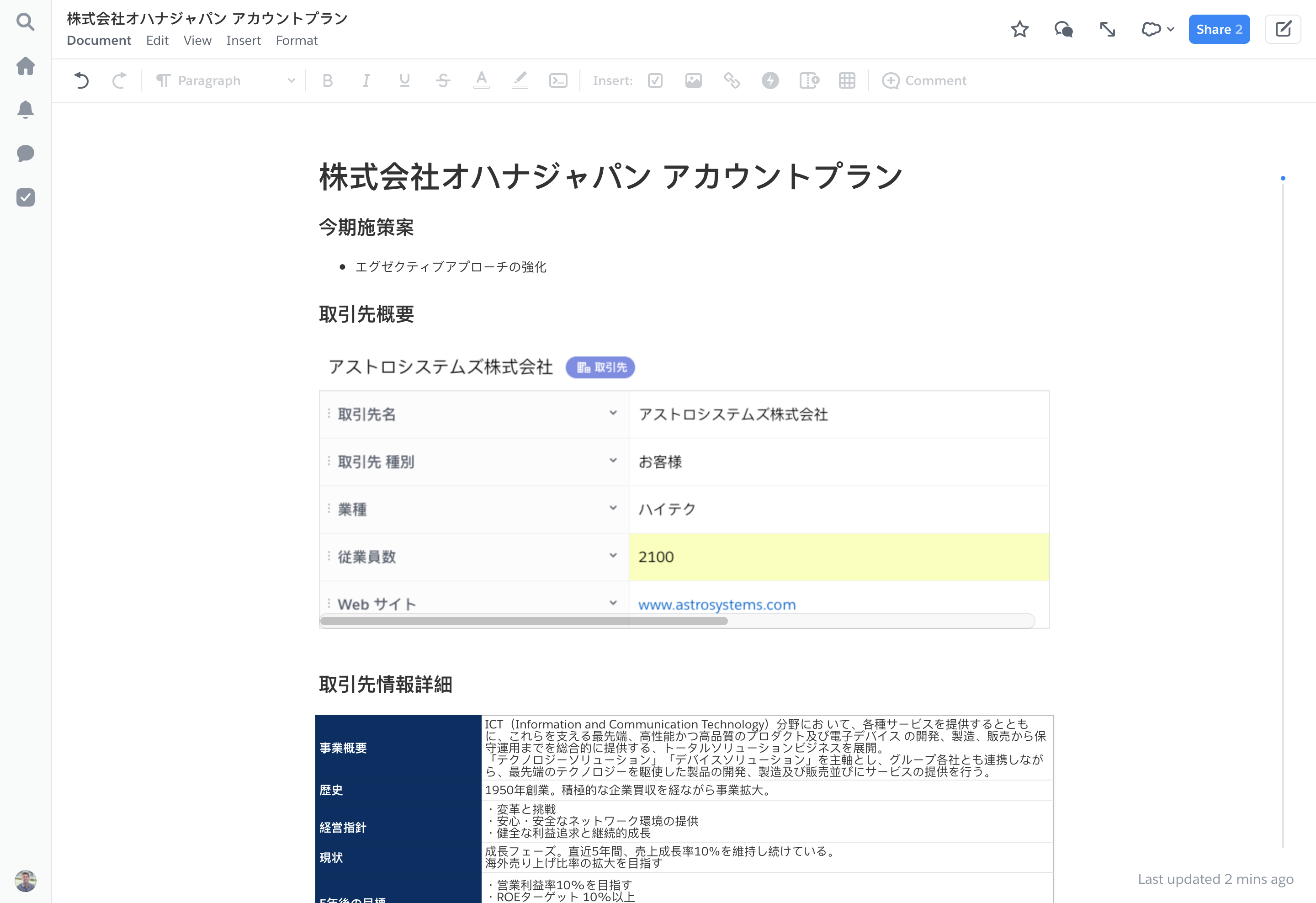Click the 取引先概要 heading

[x=366, y=314]
